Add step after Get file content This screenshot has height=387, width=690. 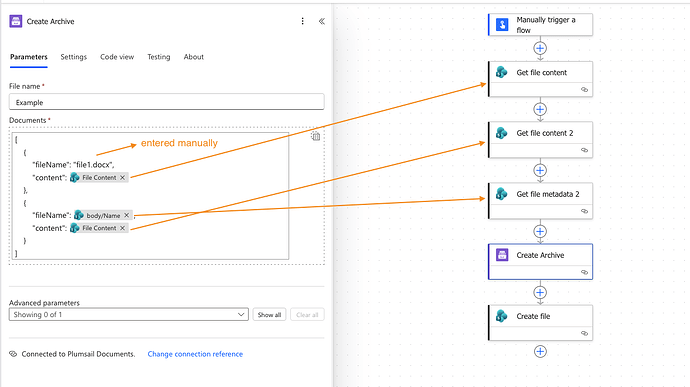[540, 109]
